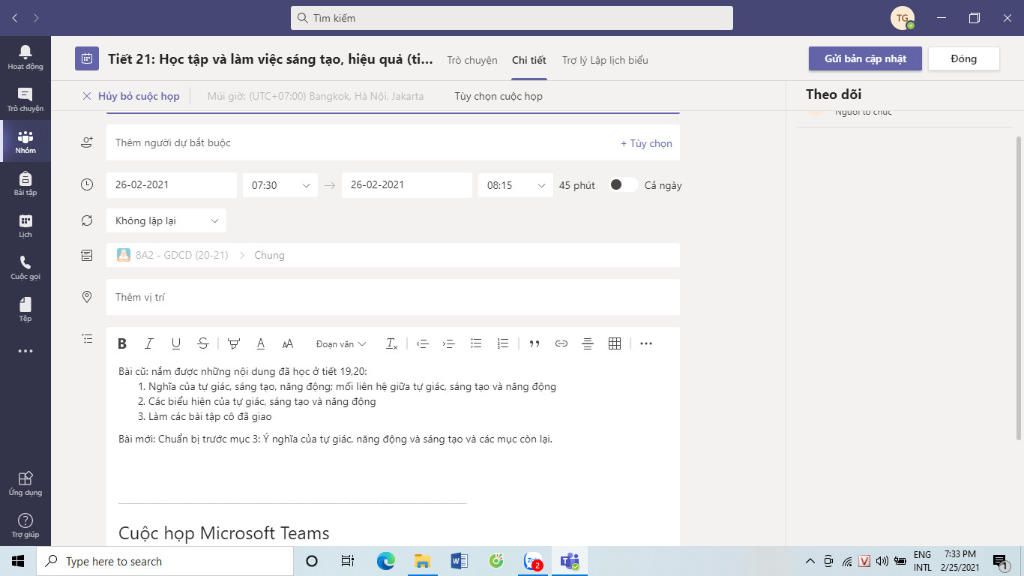Viewport: 1024px width, 576px height.
Task: Insert a hyperlink
Action: point(561,344)
